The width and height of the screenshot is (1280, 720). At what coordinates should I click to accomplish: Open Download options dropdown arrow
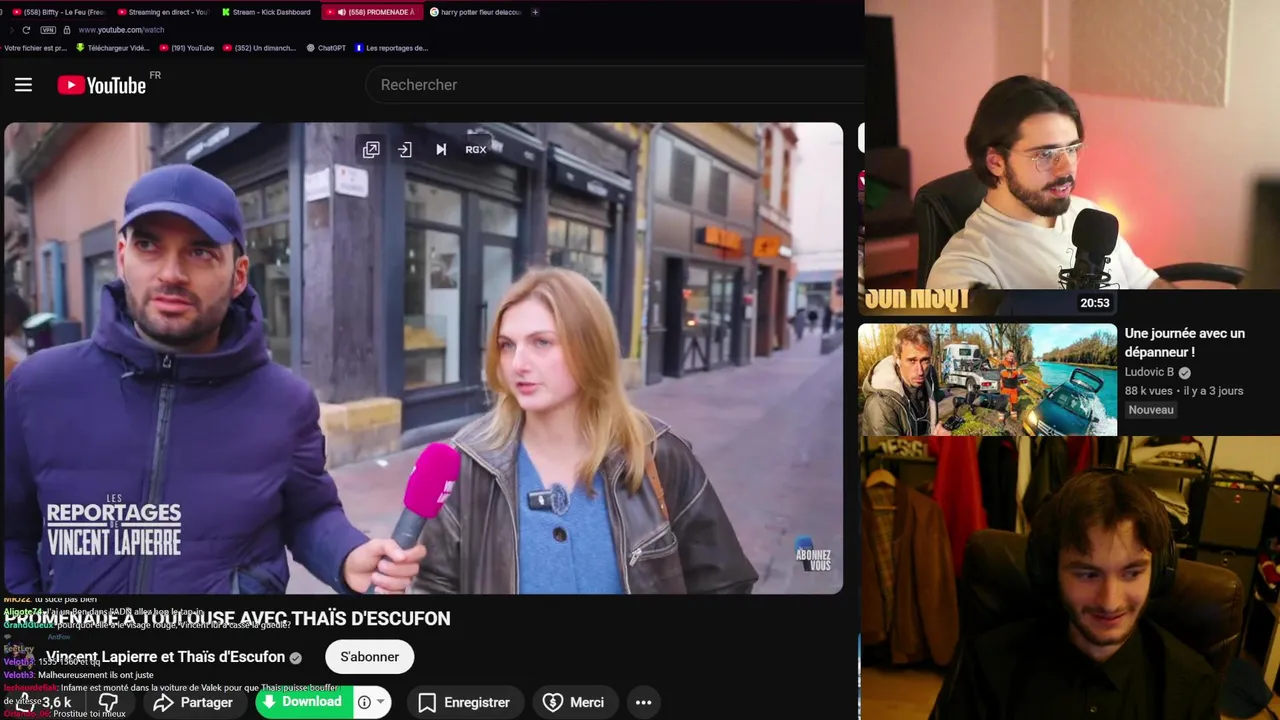(x=381, y=702)
